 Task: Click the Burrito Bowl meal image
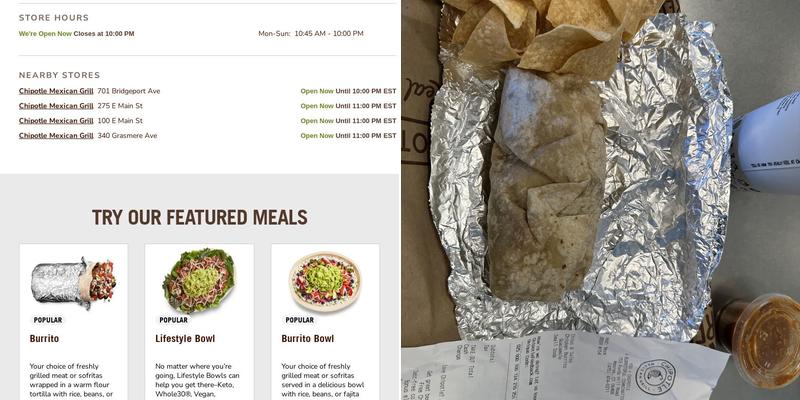(x=325, y=281)
